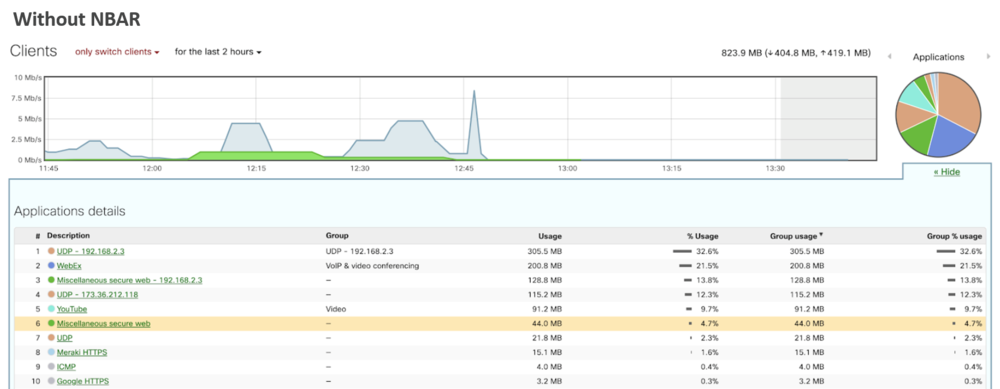Image resolution: width=1000 pixels, height=389 pixels.
Task: Click the 200.8 MB usage value for WebEx
Action: 544,266
